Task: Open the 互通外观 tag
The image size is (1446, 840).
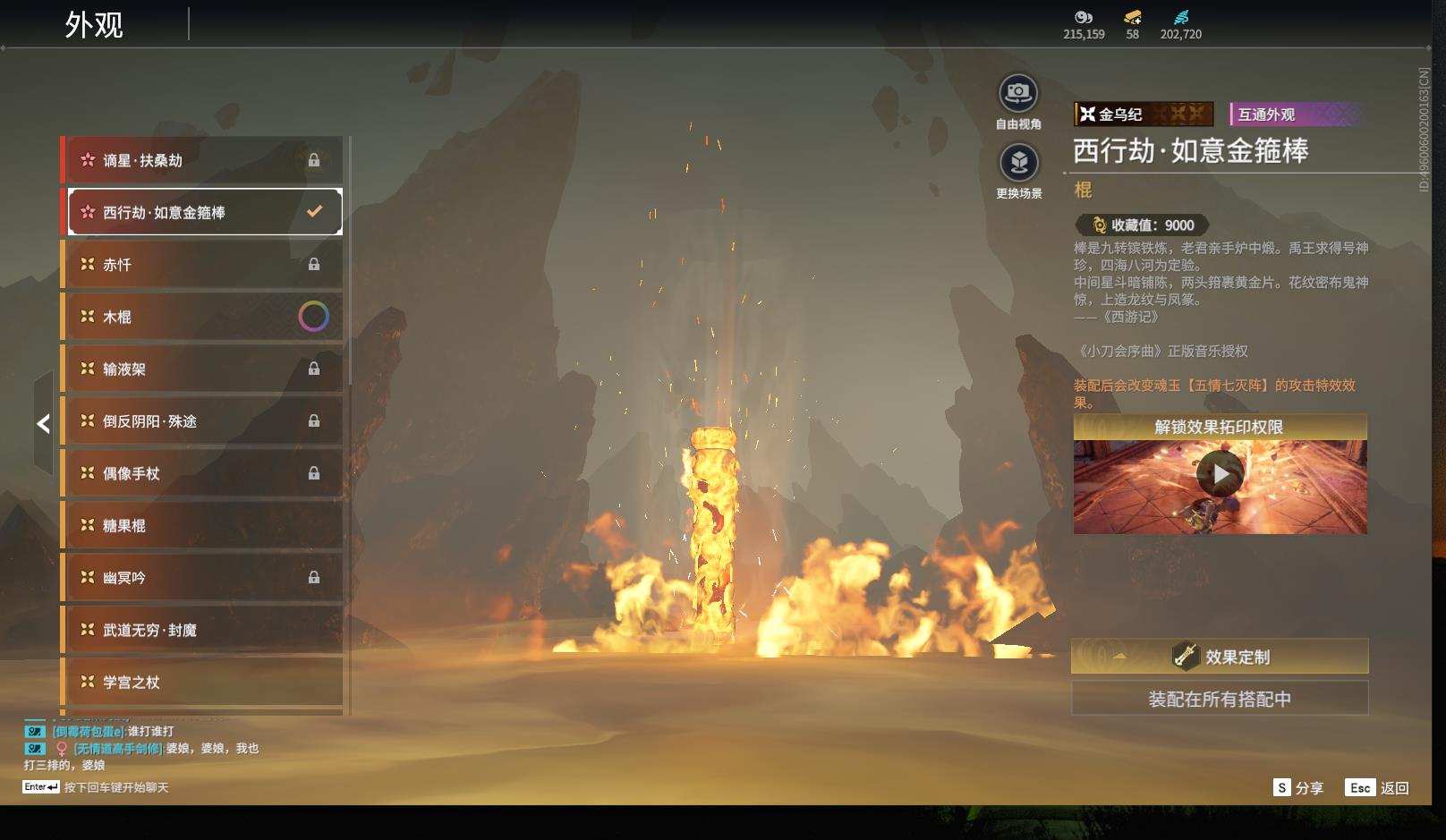Action: pyautogui.click(x=1295, y=115)
